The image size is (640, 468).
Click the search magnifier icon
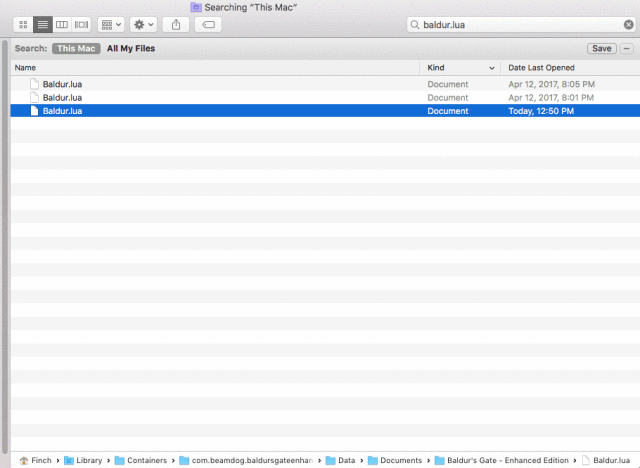[x=415, y=25]
